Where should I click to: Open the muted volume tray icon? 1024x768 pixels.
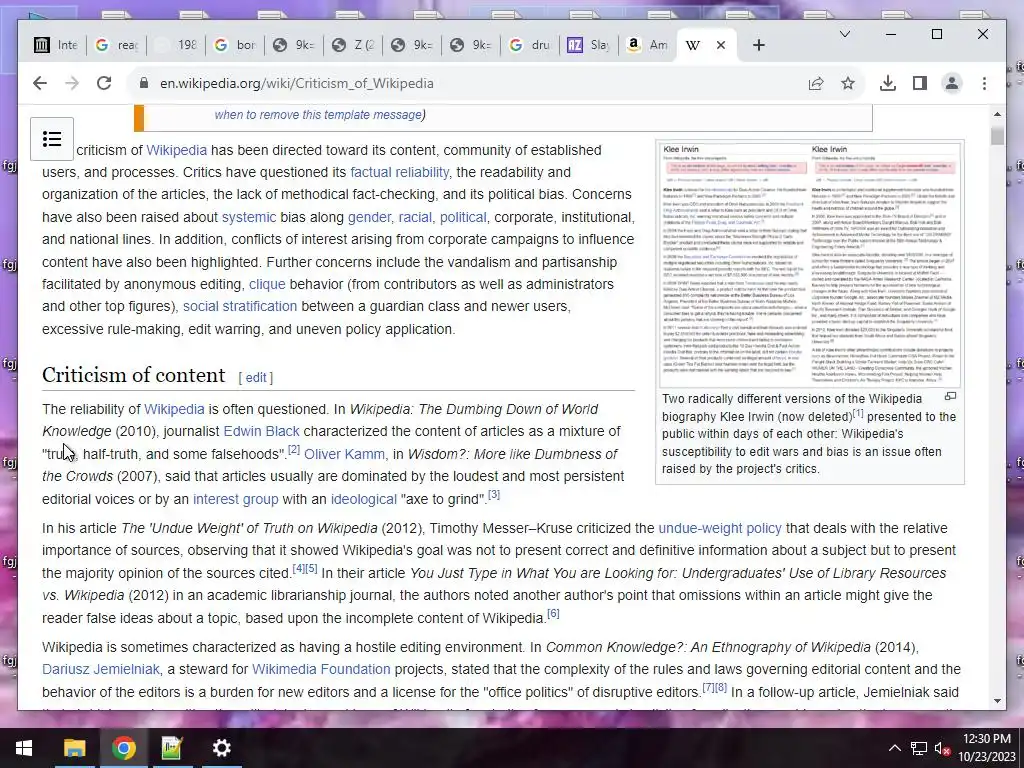pos(942,748)
